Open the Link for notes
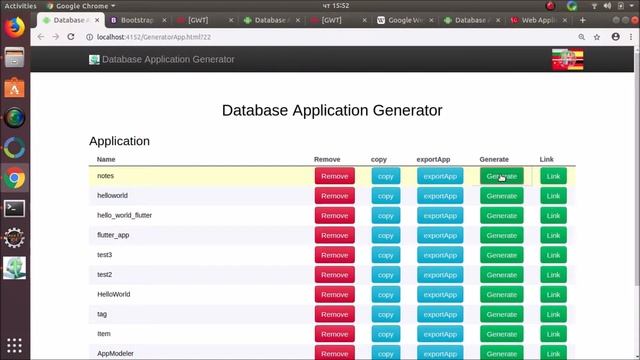Viewport: 640px width, 360px height. (x=553, y=176)
